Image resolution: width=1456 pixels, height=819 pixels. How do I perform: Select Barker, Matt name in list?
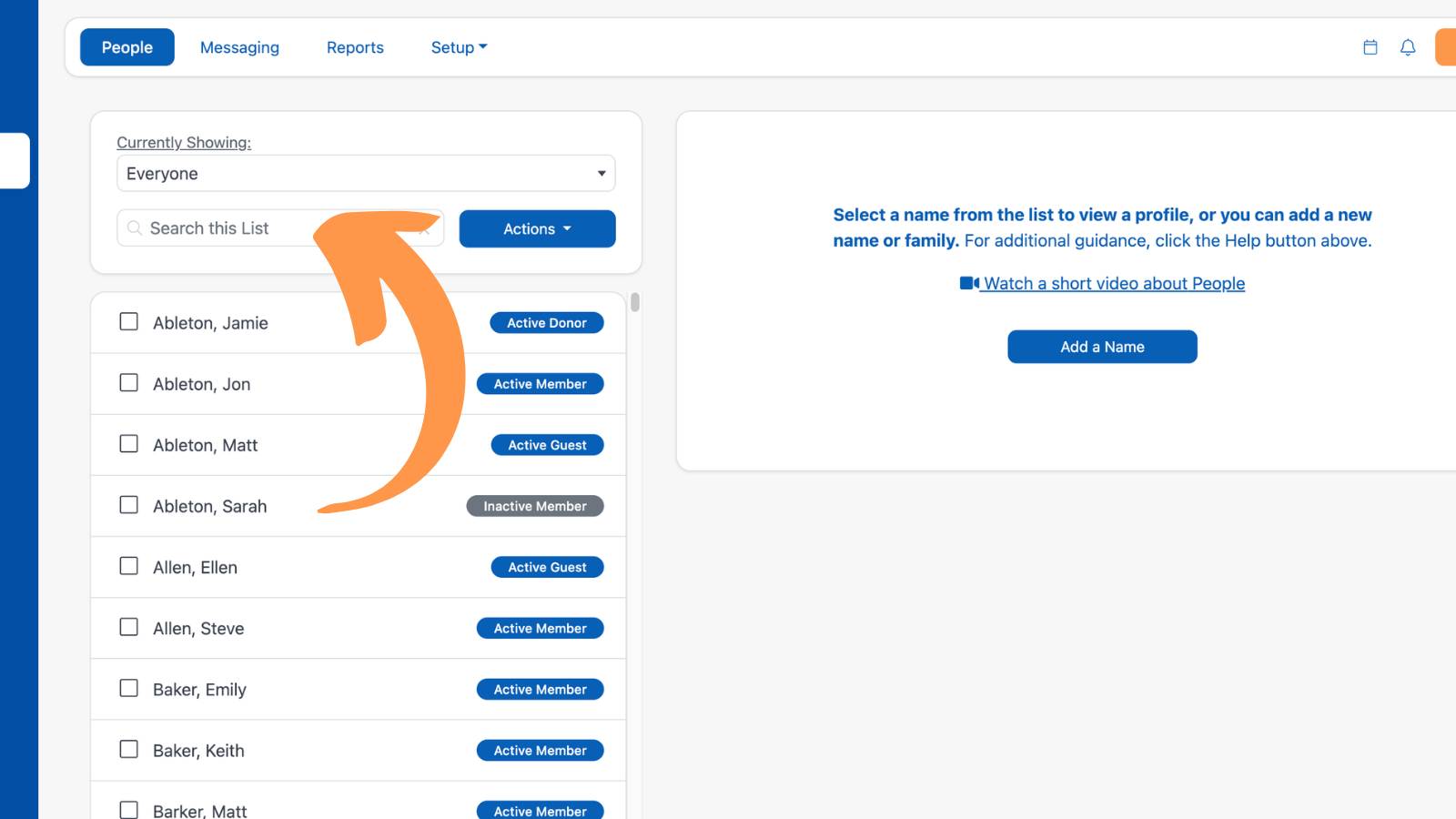point(199,811)
